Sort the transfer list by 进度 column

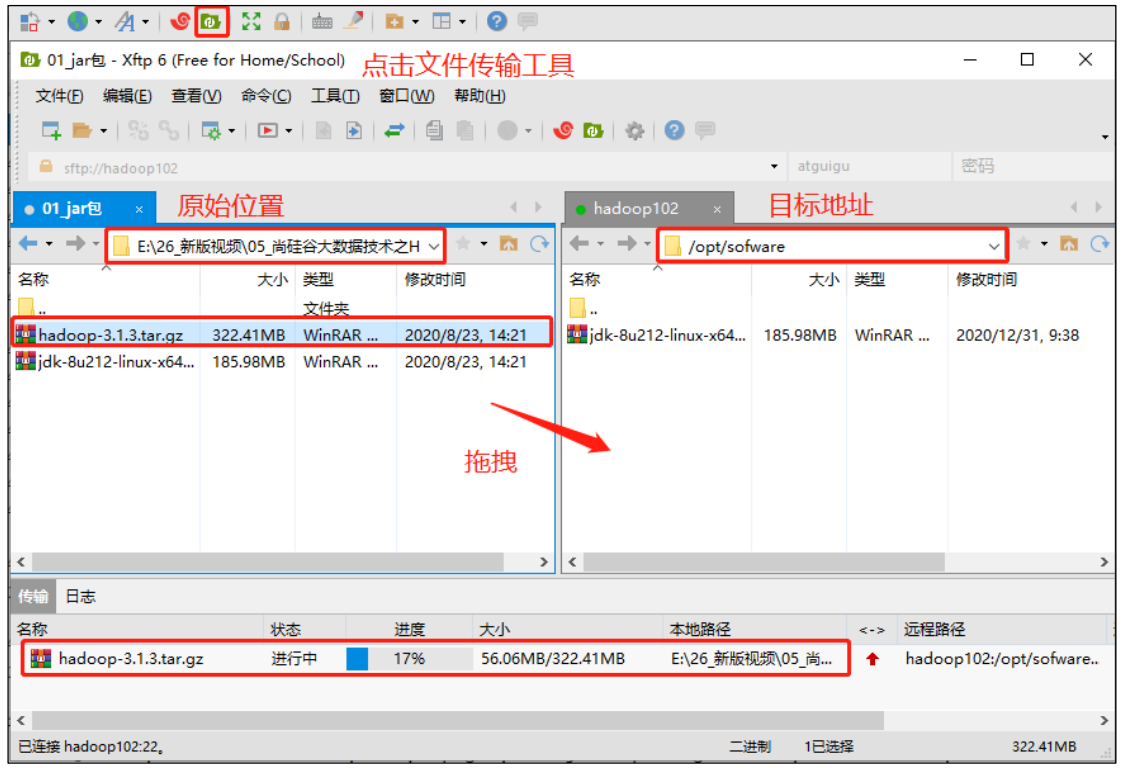point(409,629)
